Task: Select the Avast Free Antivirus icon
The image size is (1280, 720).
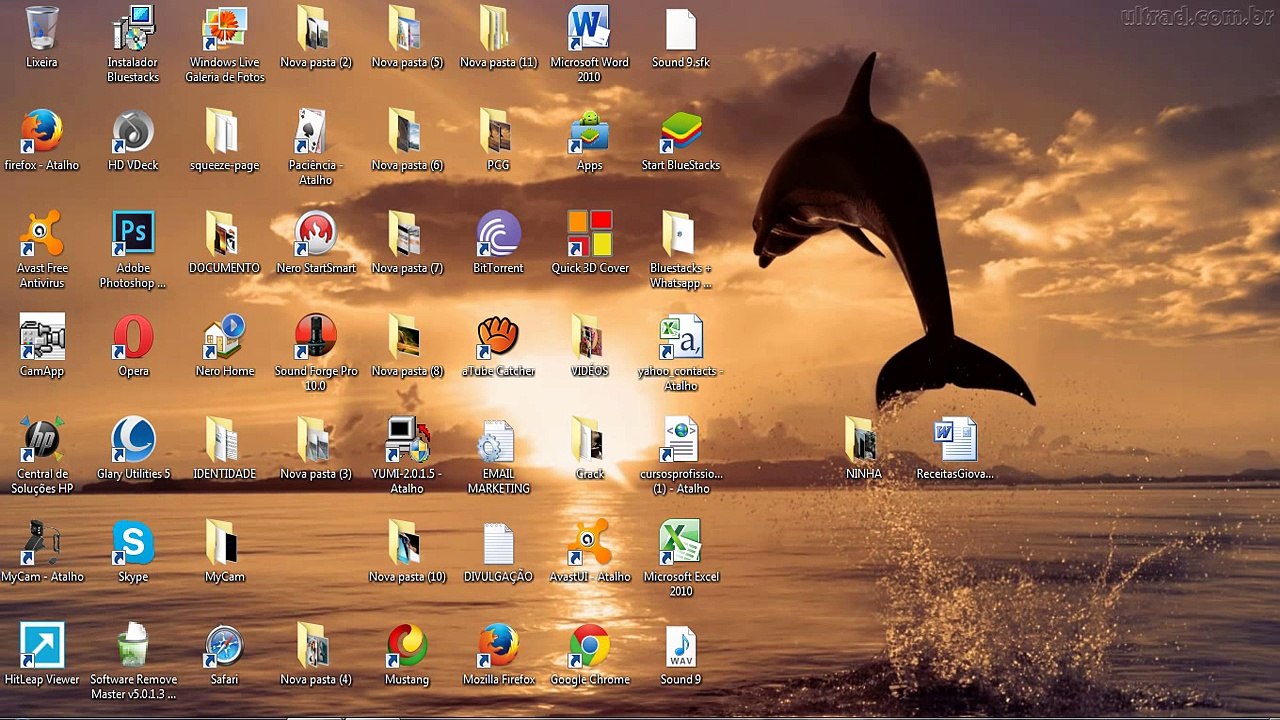Action: [42, 234]
